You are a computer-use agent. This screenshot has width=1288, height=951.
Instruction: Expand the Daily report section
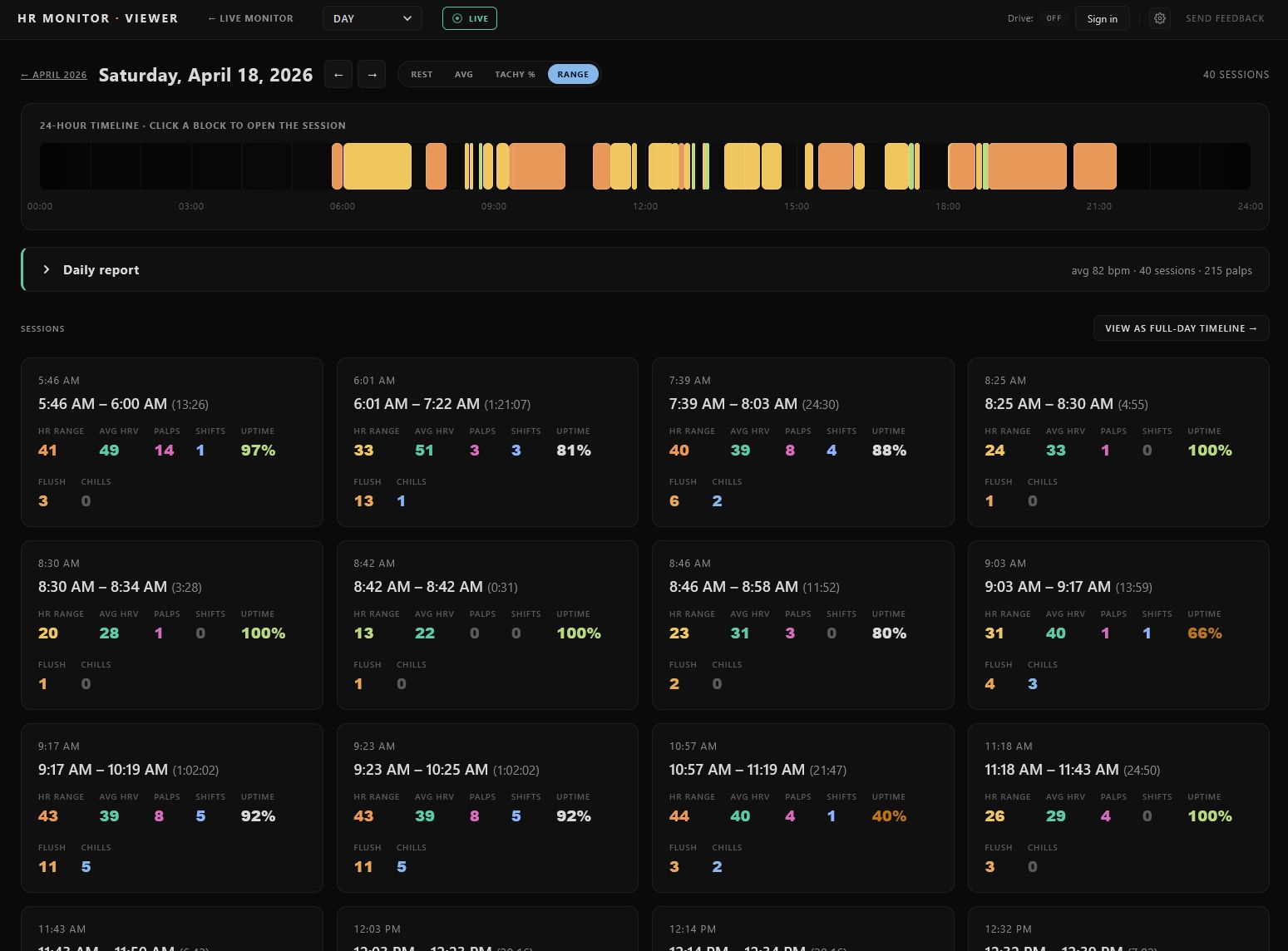[x=101, y=269]
